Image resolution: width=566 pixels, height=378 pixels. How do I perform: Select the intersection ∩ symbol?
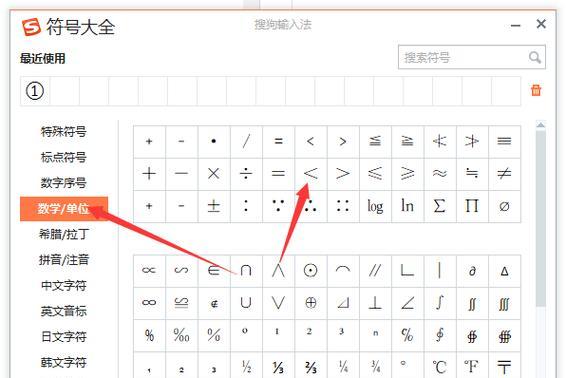coord(246,270)
